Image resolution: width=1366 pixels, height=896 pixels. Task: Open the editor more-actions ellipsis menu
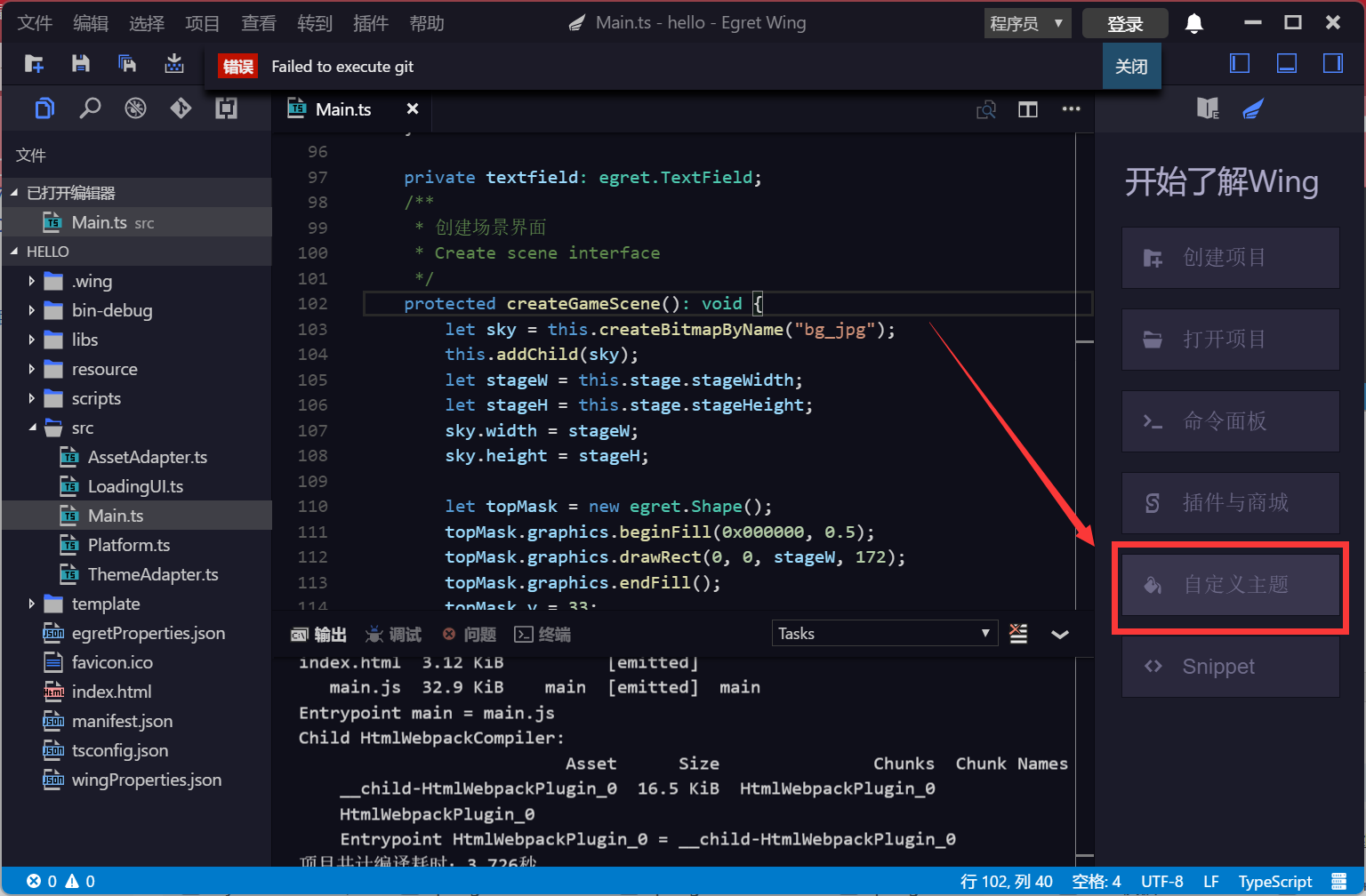pos(1071,108)
